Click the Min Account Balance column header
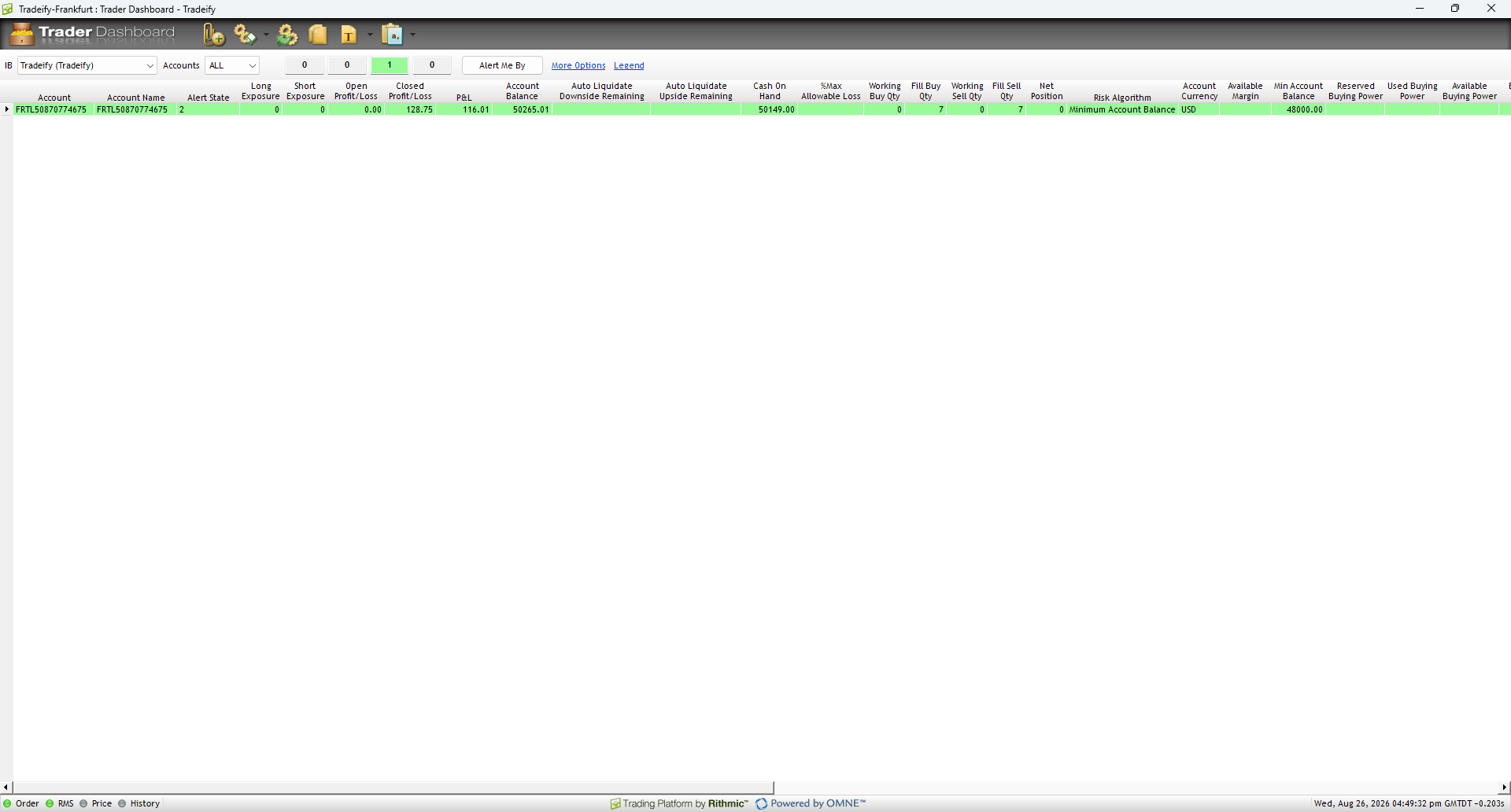Image resolution: width=1511 pixels, height=812 pixels. coord(1299,91)
